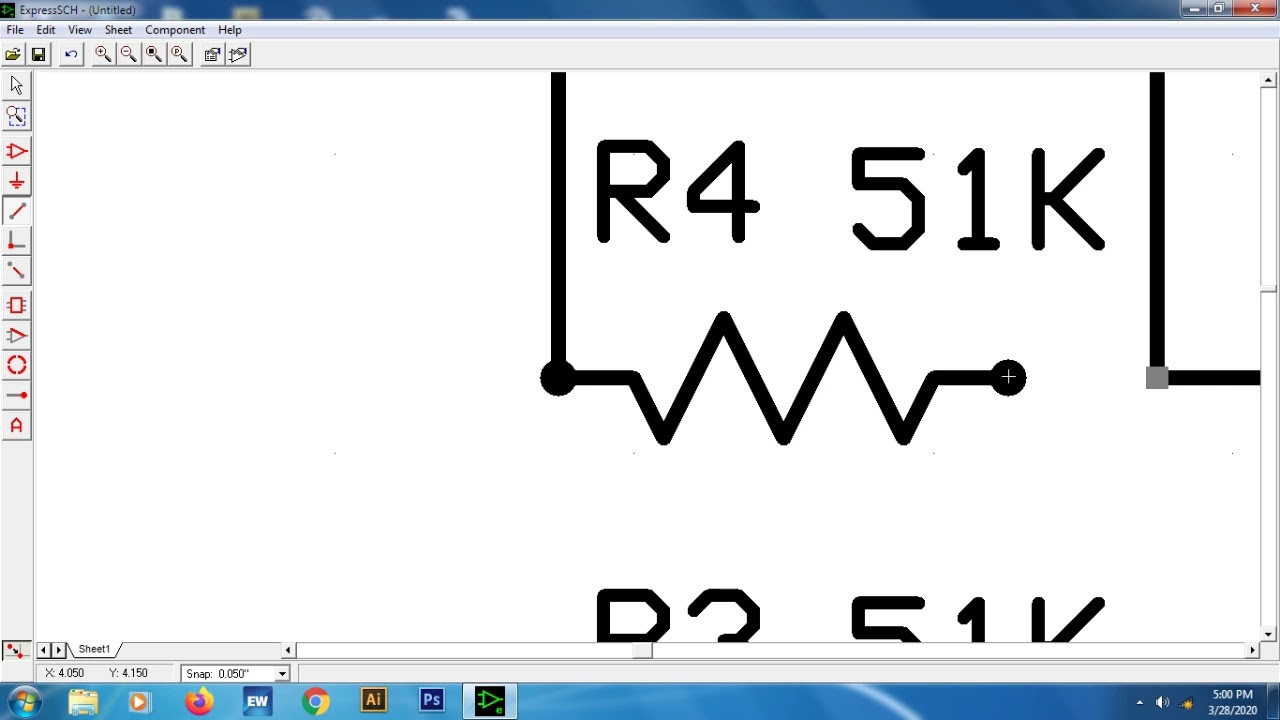Open the EW app in taskbar
1280x720 pixels.
point(257,702)
